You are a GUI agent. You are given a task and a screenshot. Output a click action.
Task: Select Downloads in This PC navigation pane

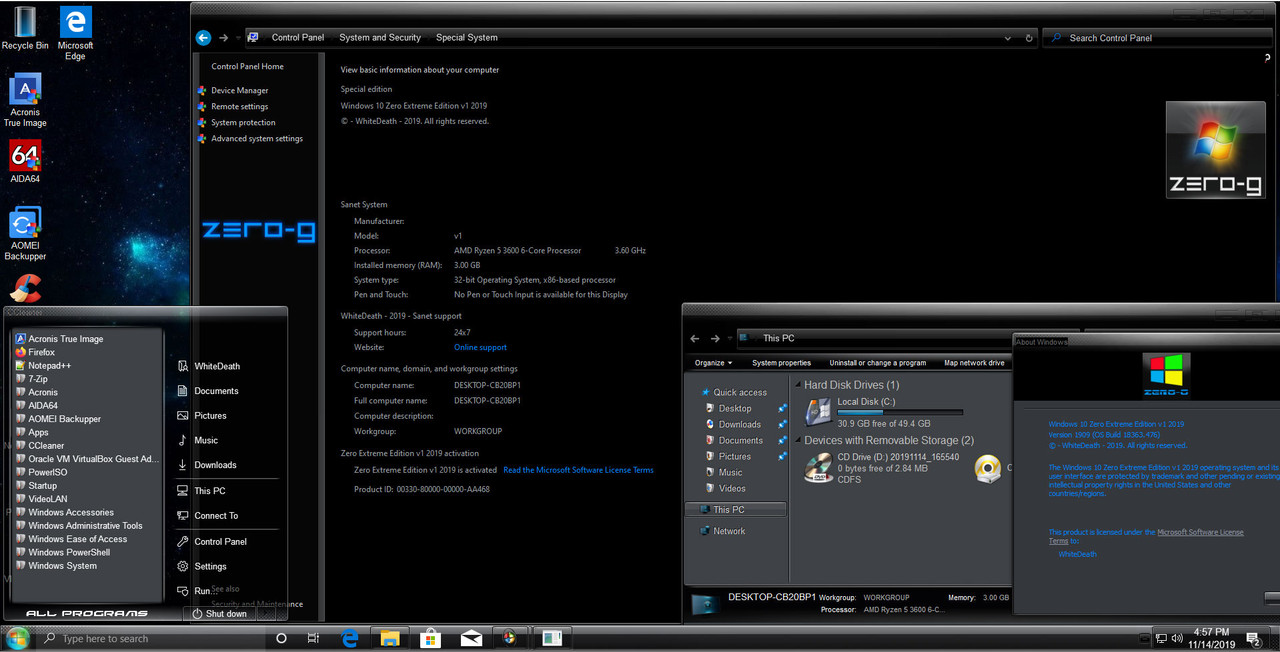pos(739,425)
